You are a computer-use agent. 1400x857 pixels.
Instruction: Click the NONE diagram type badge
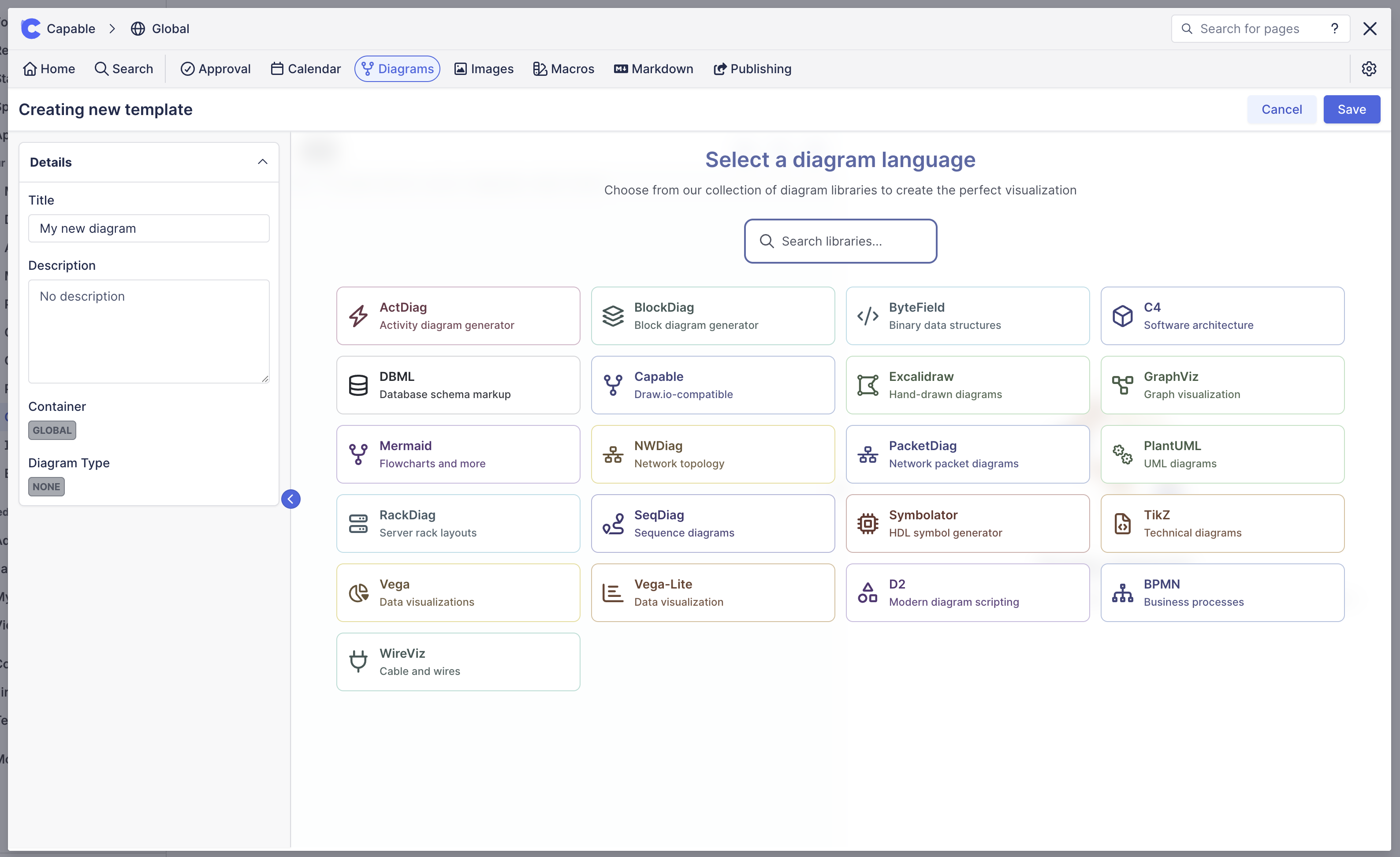click(46, 486)
